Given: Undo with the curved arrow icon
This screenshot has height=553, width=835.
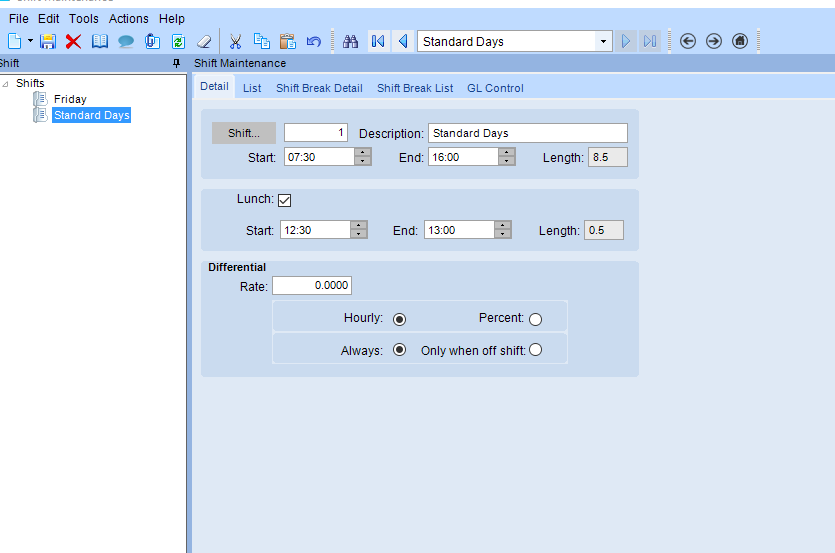Looking at the screenshot, I should point(314,41).
